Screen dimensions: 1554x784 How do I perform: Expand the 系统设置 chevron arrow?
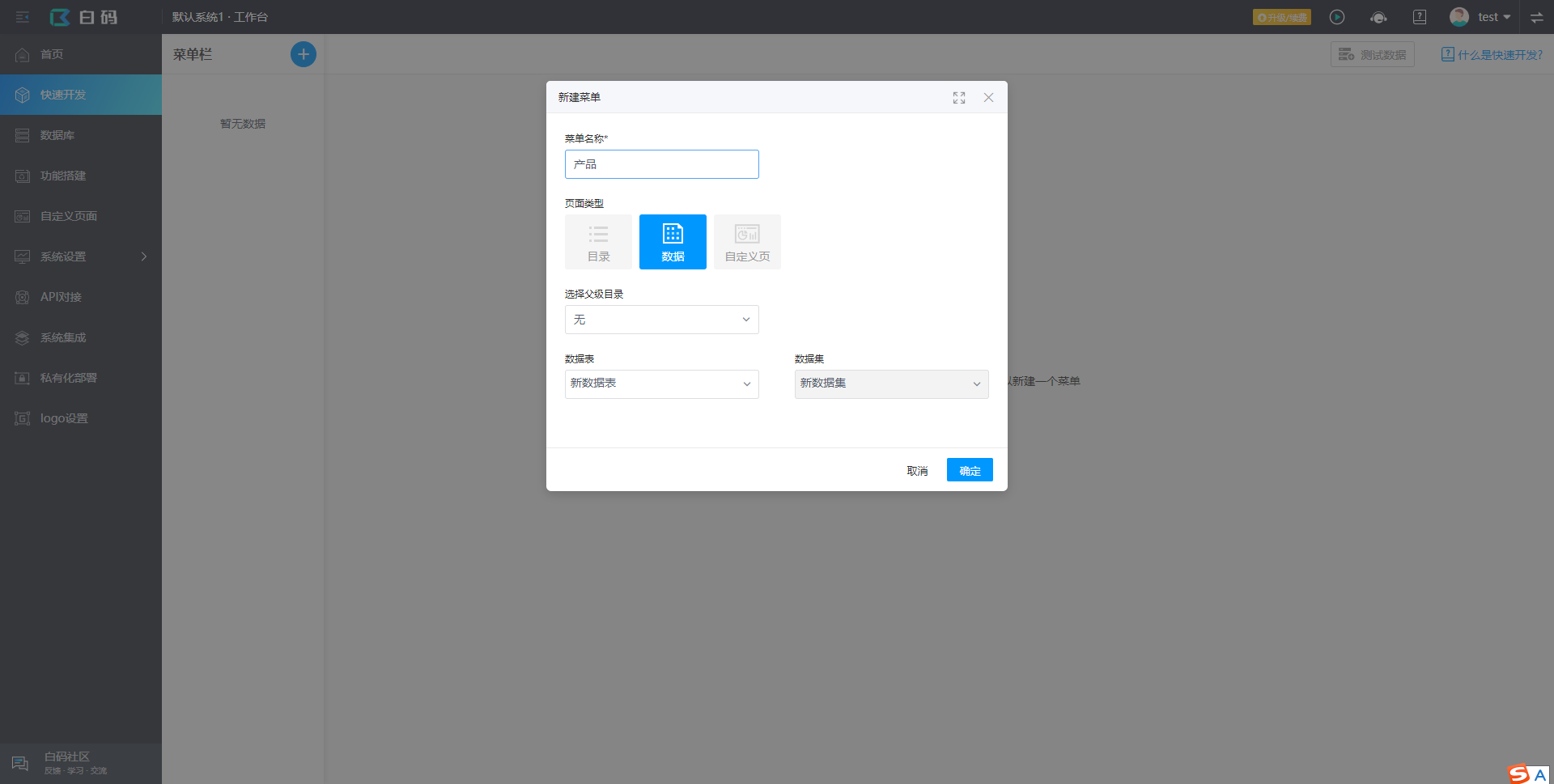144,256
